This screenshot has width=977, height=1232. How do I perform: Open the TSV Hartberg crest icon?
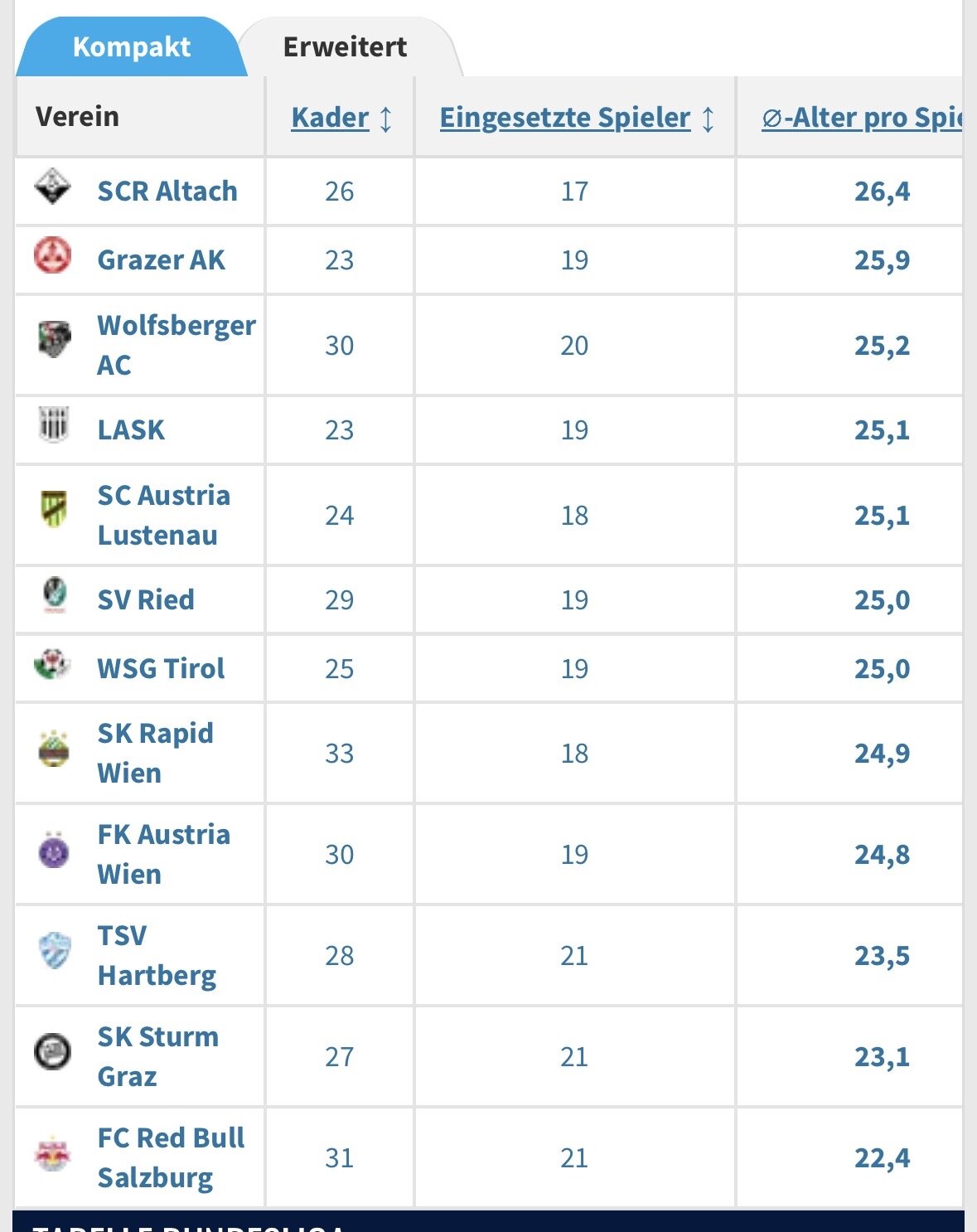click(54, 951)
